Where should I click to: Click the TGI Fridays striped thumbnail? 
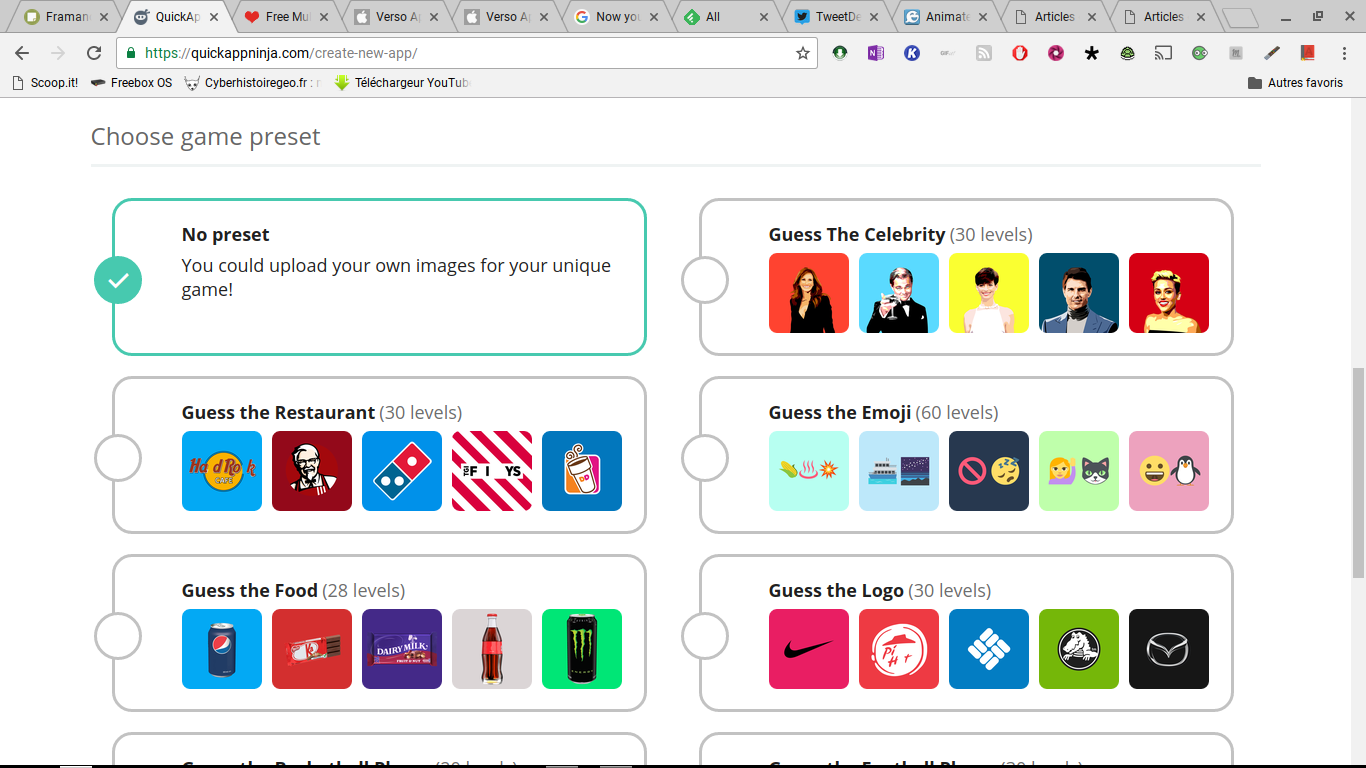(492, 471)
